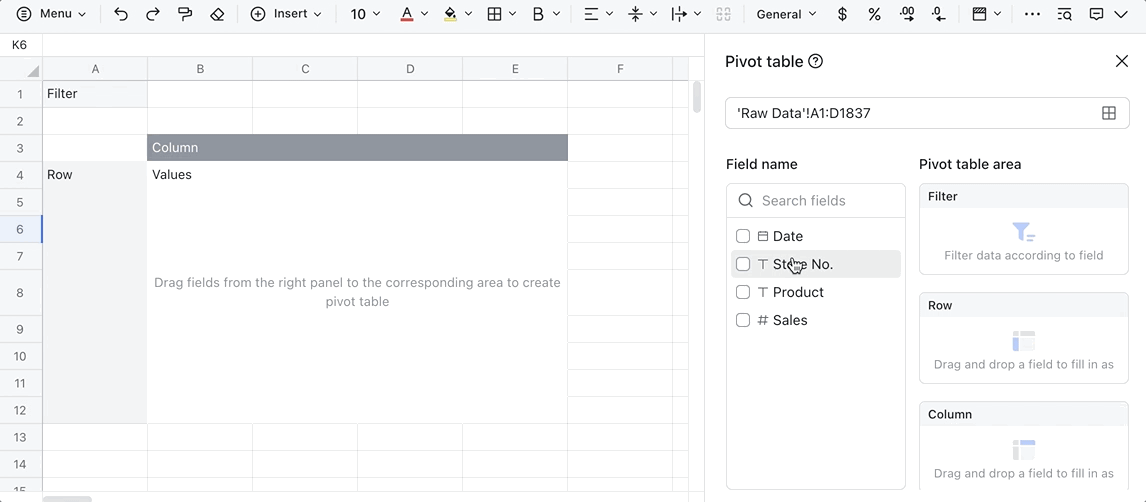Viewport: 1146px width, 502px height.
Task: Select the paint format tool
Action: [x=185, y=14]
